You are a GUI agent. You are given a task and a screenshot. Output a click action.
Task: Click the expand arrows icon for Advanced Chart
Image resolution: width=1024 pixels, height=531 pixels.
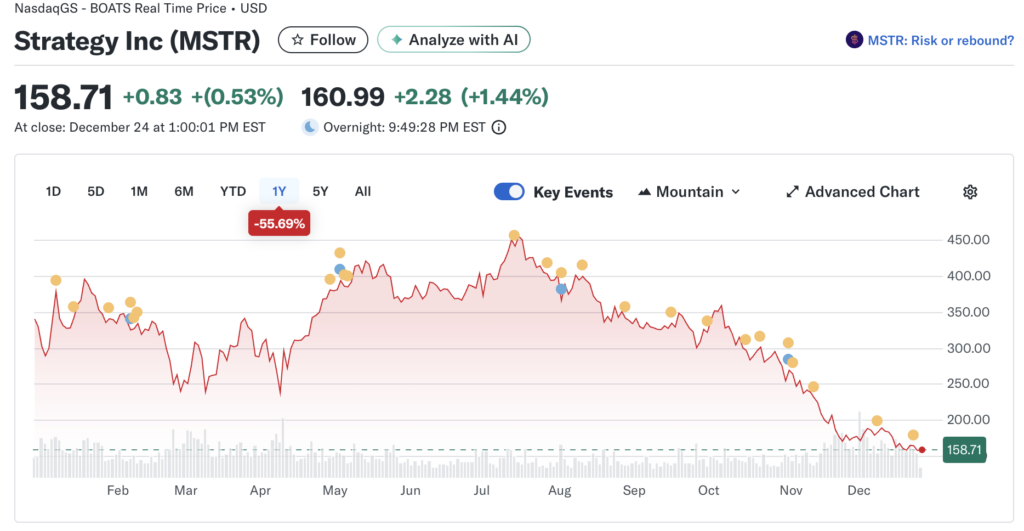pos(792,192)
